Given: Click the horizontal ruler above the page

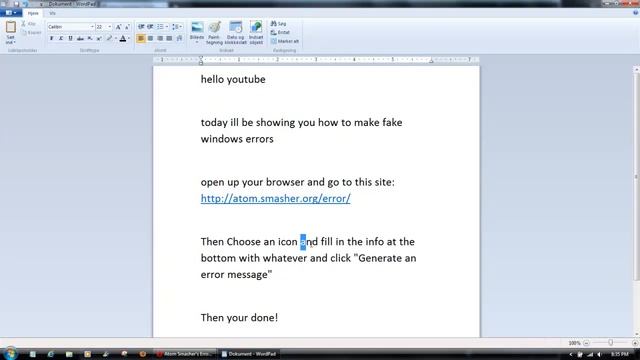Looking at the screenshot, I should (x=316, y=60).
